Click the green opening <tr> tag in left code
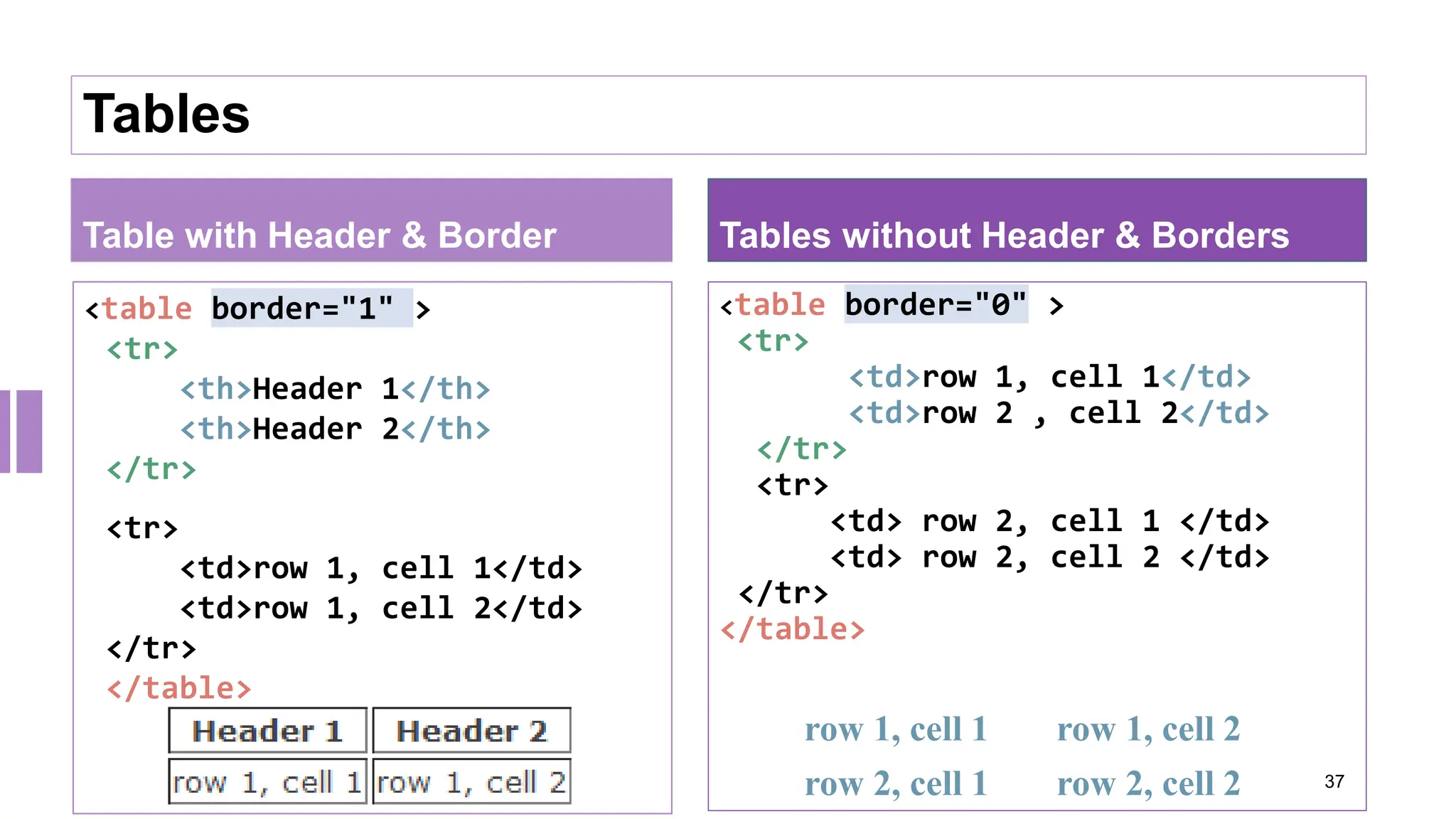Image resolution: width=1456 pixels, height=819 pixels. coord(142,349)
